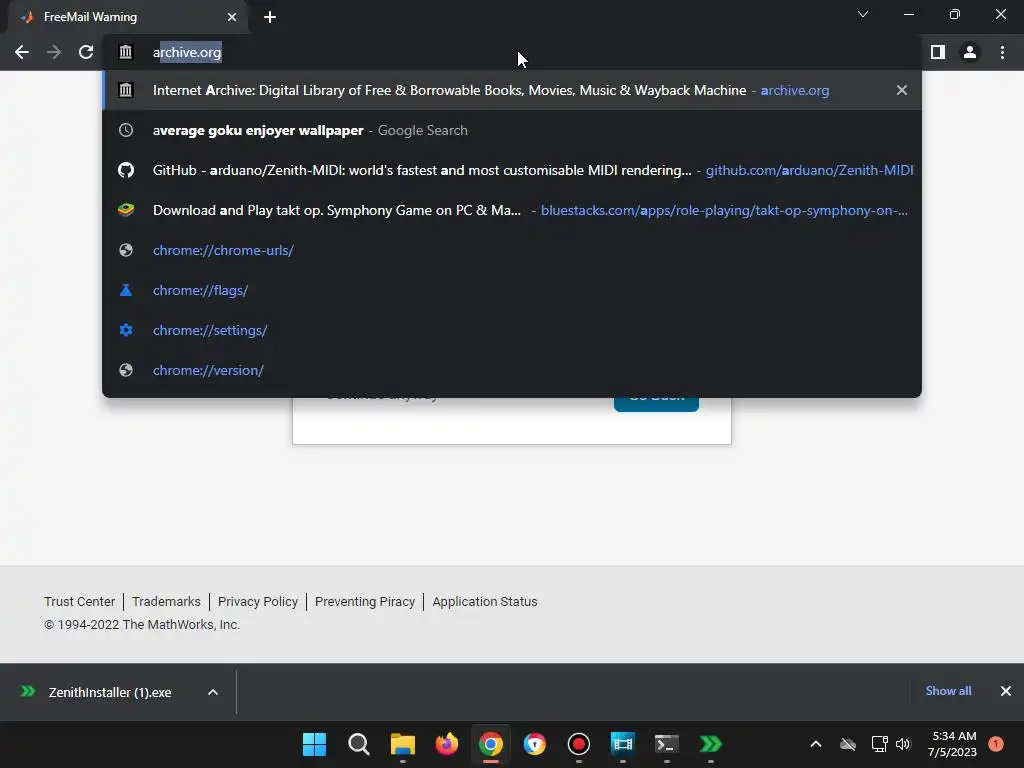Remove the Internet Archive suggestion
This screenshot has width=1024, height=768.
902,90
